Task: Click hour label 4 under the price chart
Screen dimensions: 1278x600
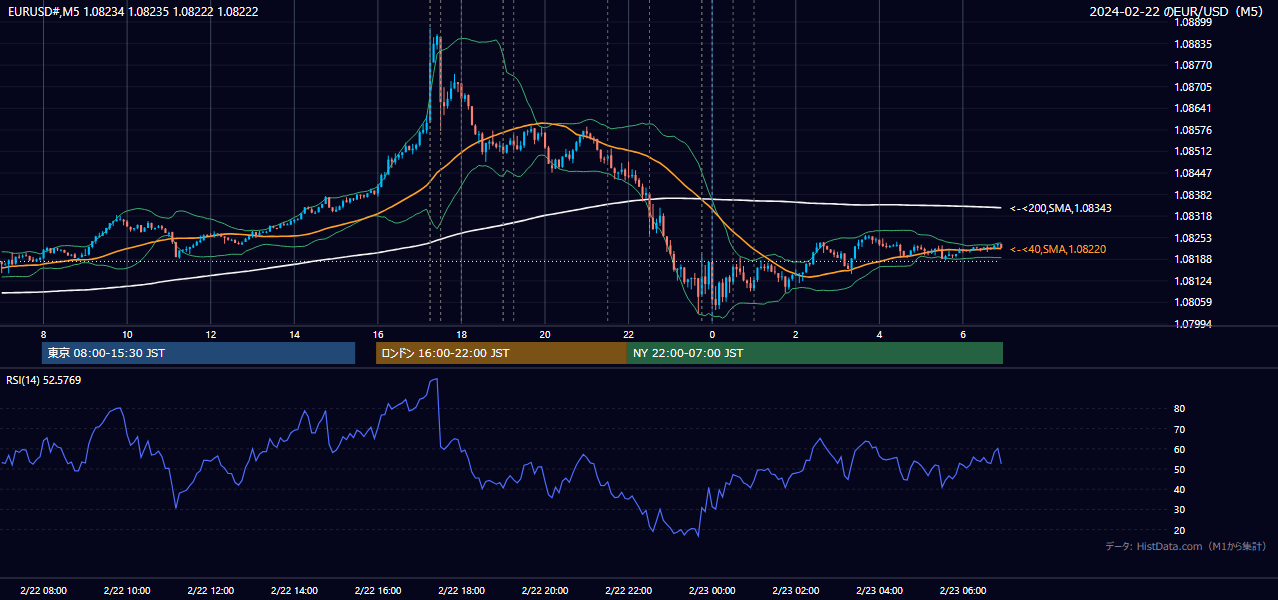Action: pyautogui.click(x=879, y=334)
